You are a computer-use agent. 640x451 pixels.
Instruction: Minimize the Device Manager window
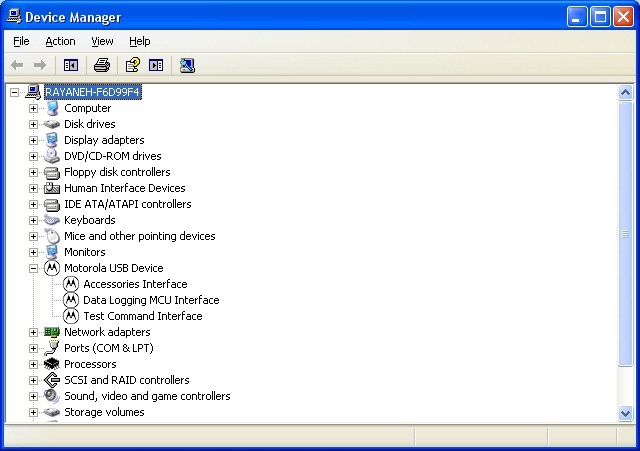coord(577,17)
